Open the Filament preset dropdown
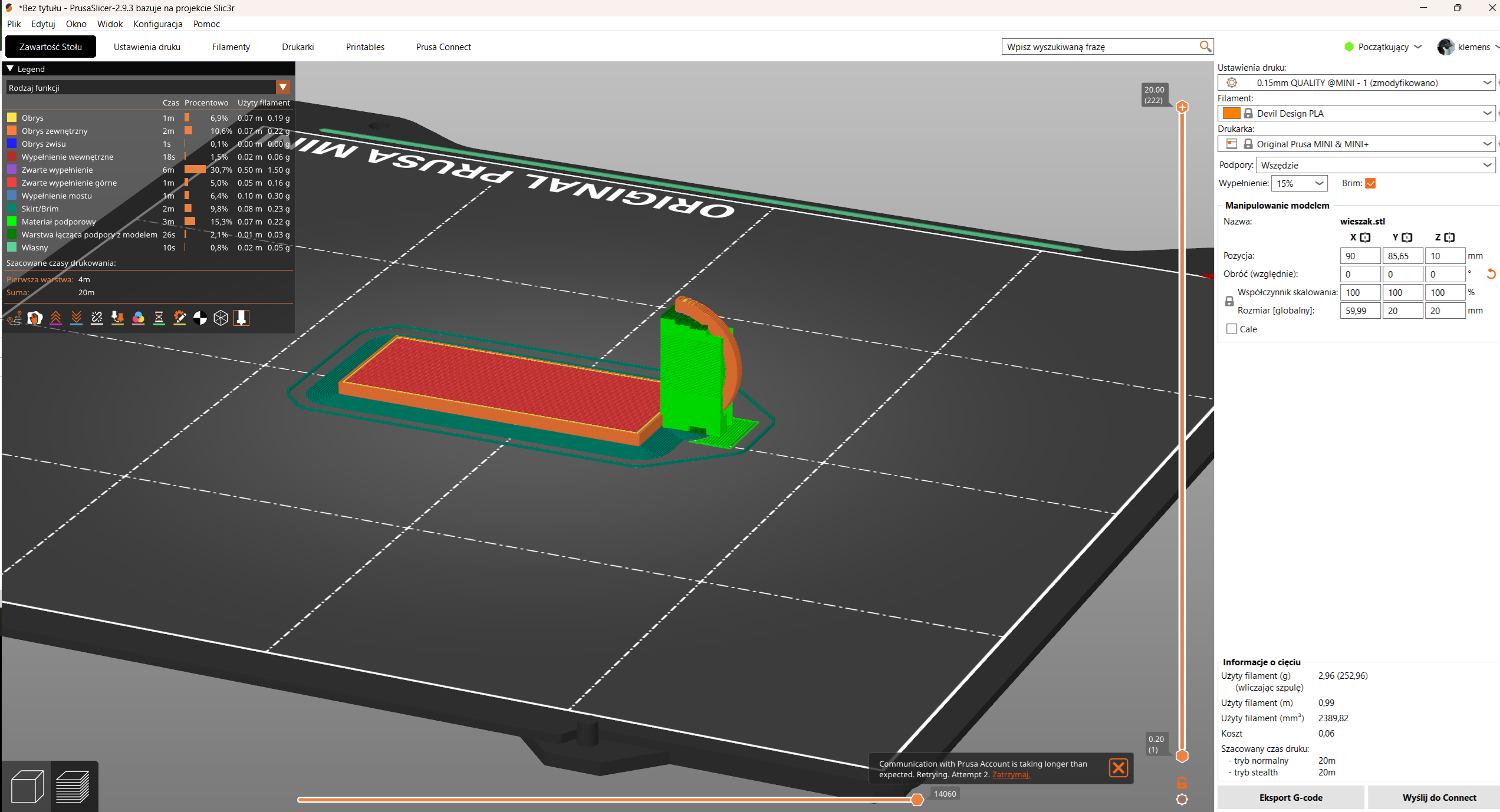The height and width of the screenshot is (812, 1500). pos(1357,113)
